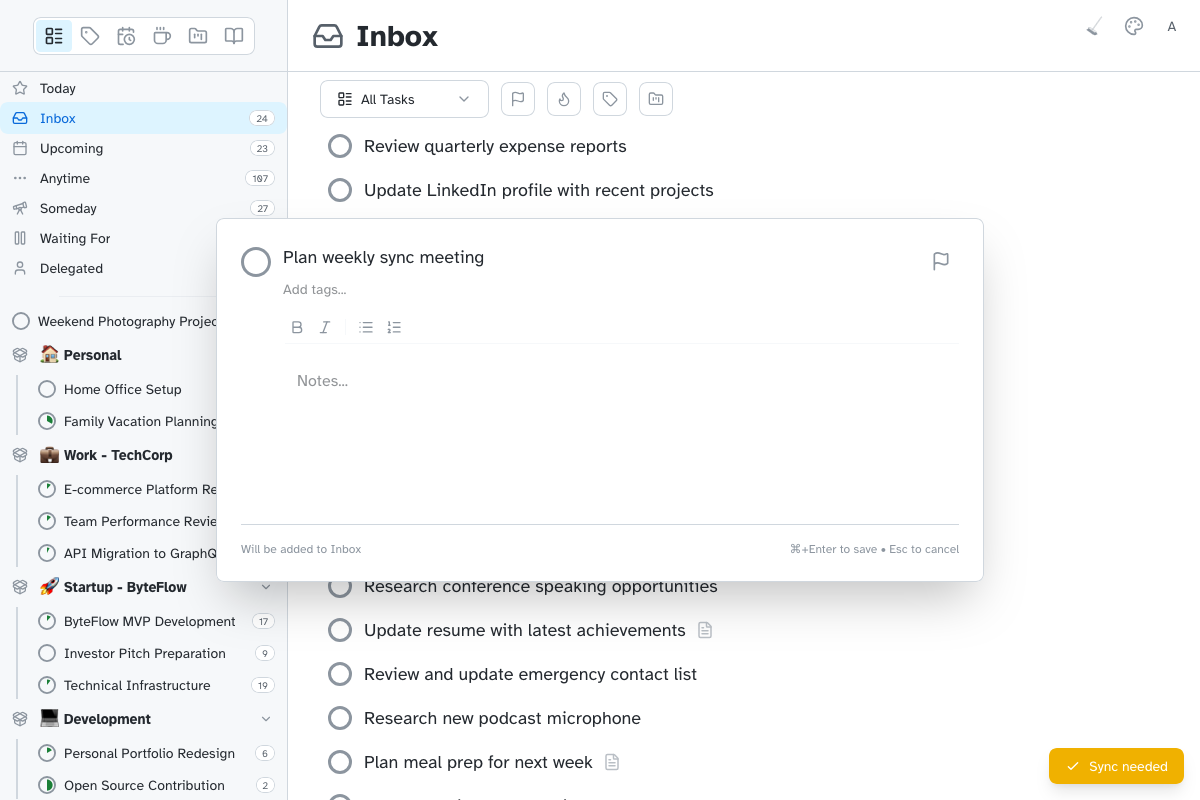Flag the 'Plan weekly sync meeting' task

(x=940, y=261)
